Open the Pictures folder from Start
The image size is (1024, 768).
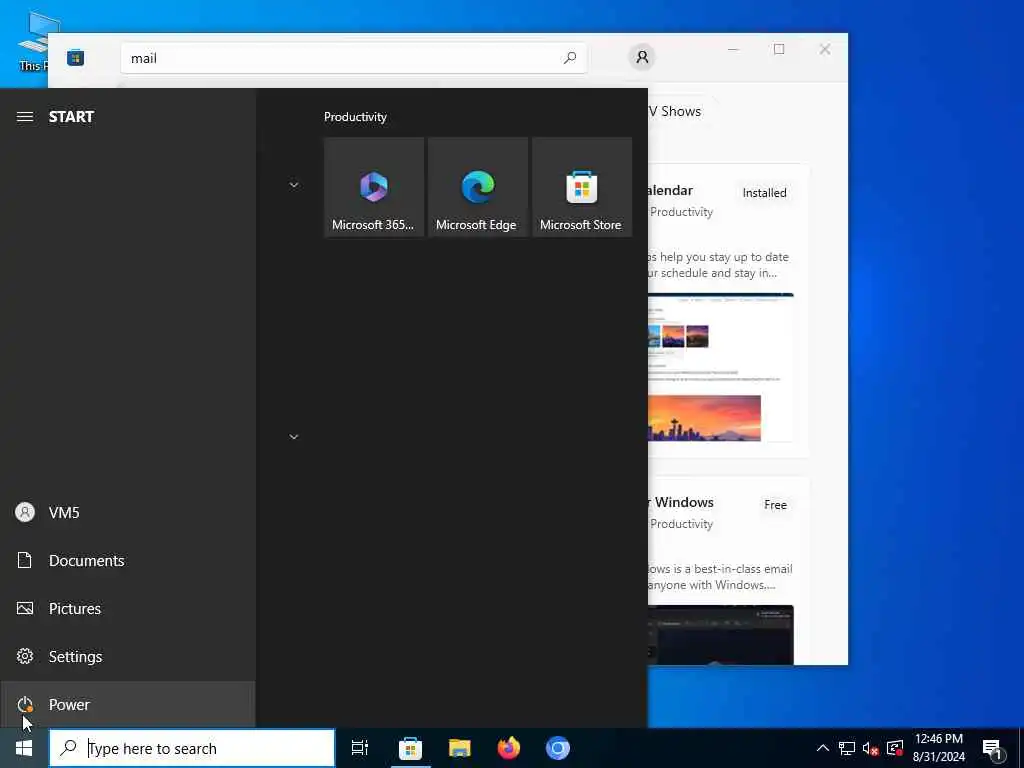click(127, 609)
